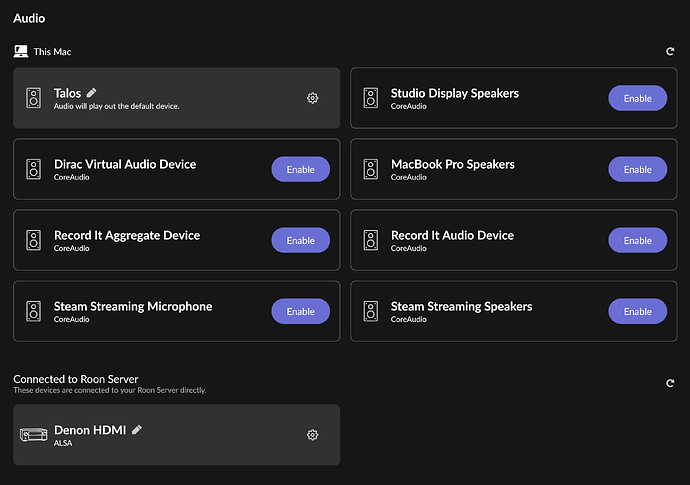Click Steam Streaming Microphone speaker icon
Image resolution: width=690 pixels, height=485 pixels.
click(34, 311)
